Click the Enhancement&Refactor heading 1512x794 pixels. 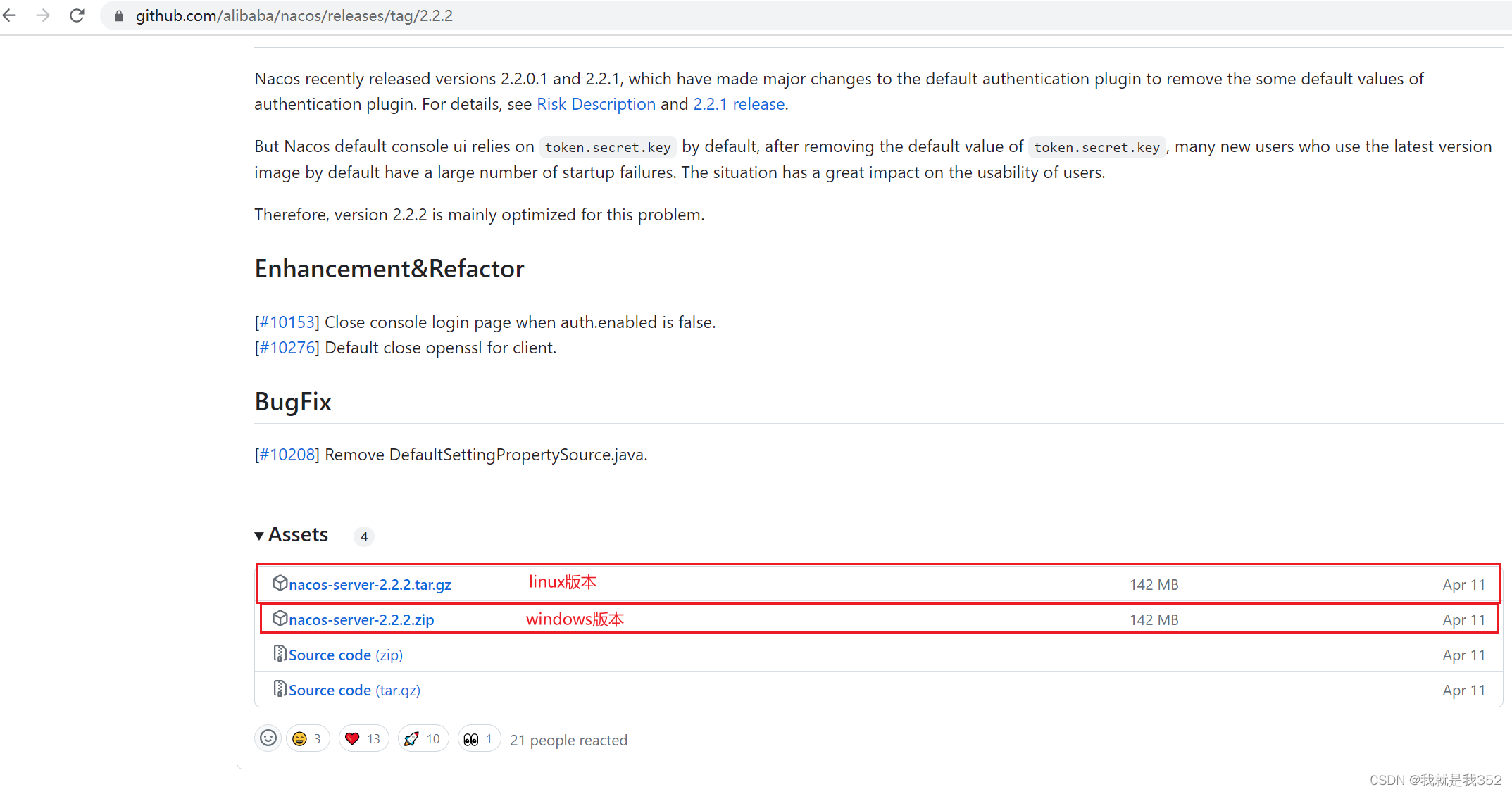coord(389,269)
